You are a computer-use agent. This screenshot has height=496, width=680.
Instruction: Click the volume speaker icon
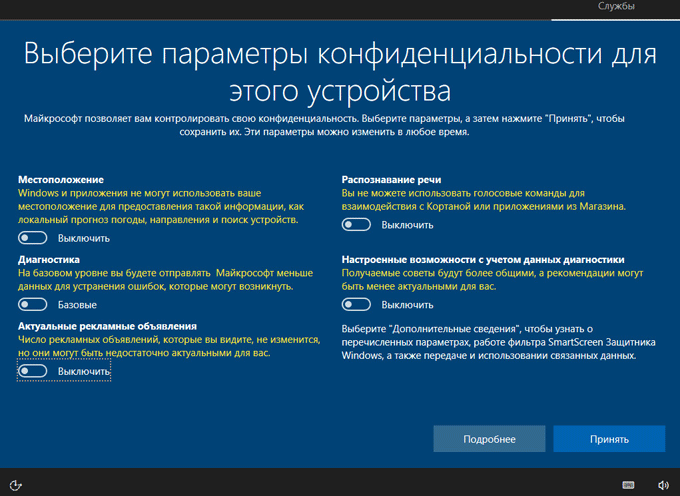[x=663, y=485]
